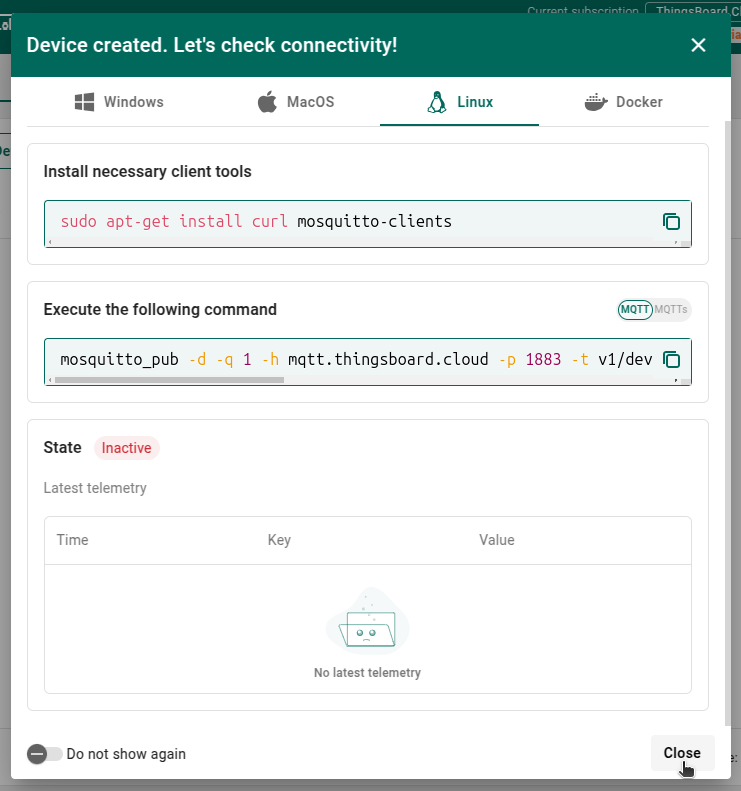
Task: Select the Linux tab
Action: (460, 102)
